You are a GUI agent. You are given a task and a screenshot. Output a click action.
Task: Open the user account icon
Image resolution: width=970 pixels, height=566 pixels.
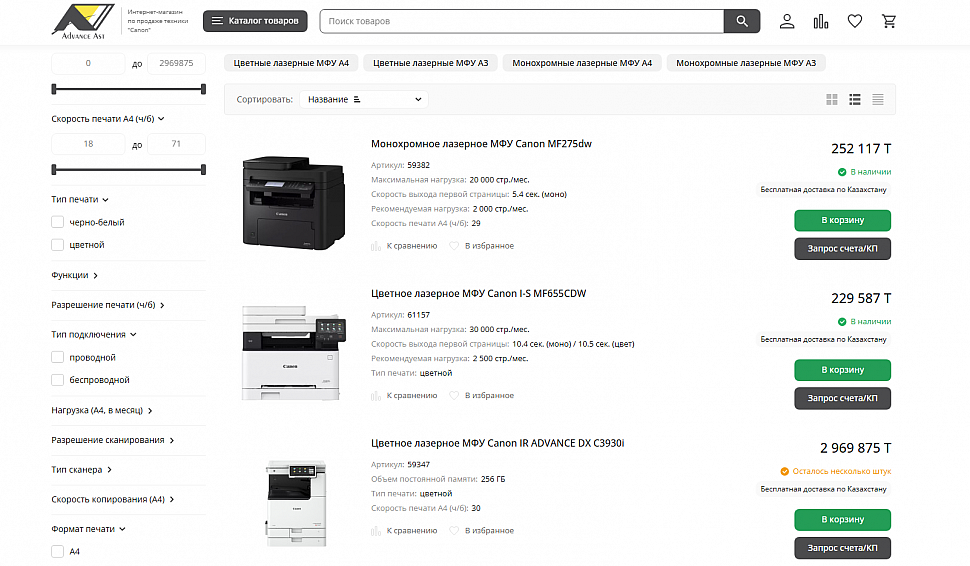point(787,22)
